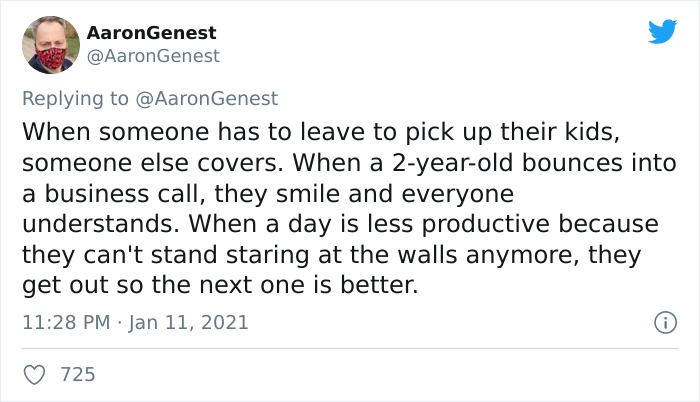Click the Jan 11, 2021 date
The image size is (700, 402).
click(x=188, y=322)
